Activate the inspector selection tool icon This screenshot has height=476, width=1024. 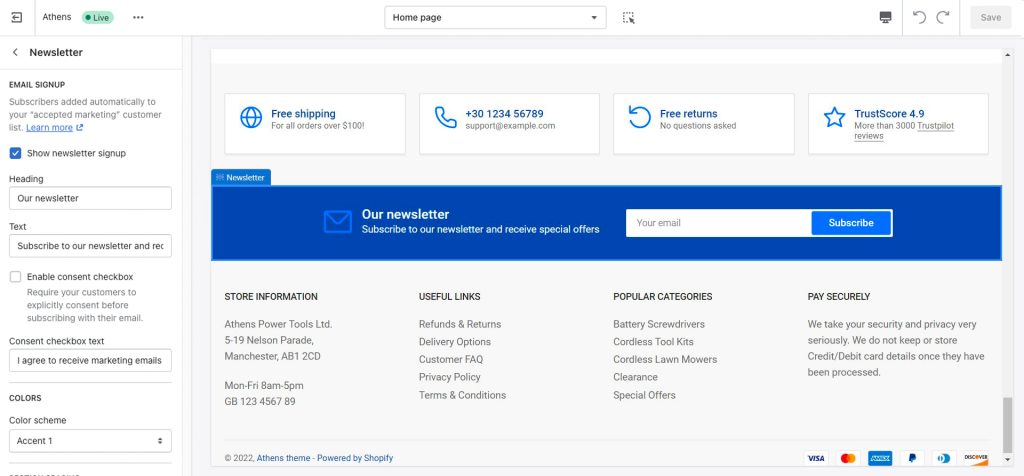click(x=628, y=18)
